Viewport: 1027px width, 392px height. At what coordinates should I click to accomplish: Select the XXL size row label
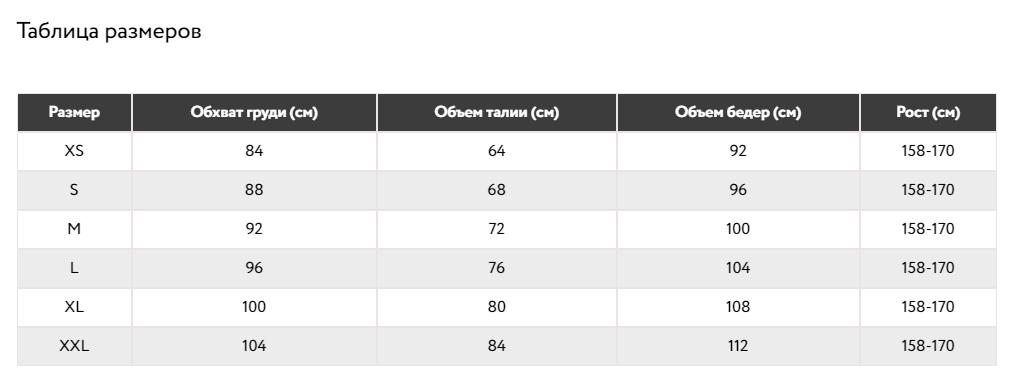click(74, 345)
